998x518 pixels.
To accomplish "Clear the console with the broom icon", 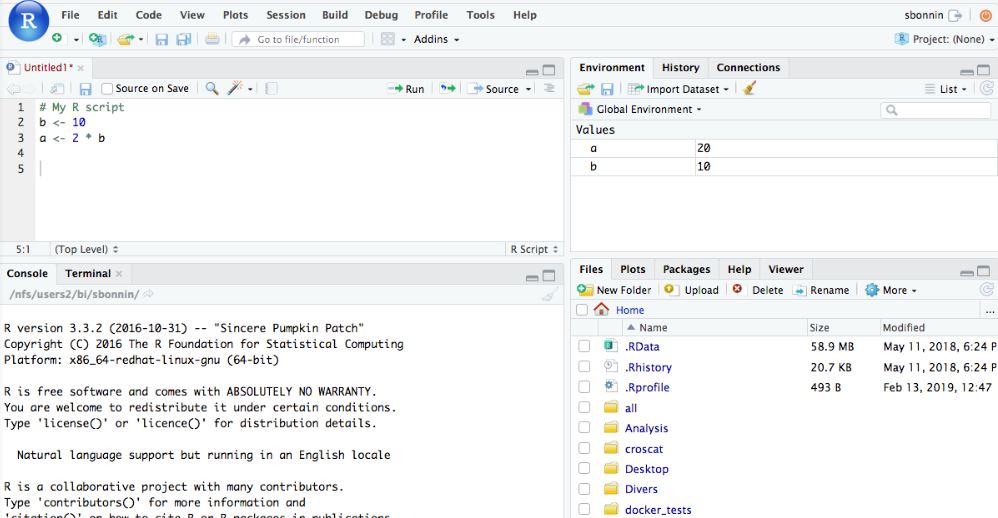I will click(x=550, y=295).
